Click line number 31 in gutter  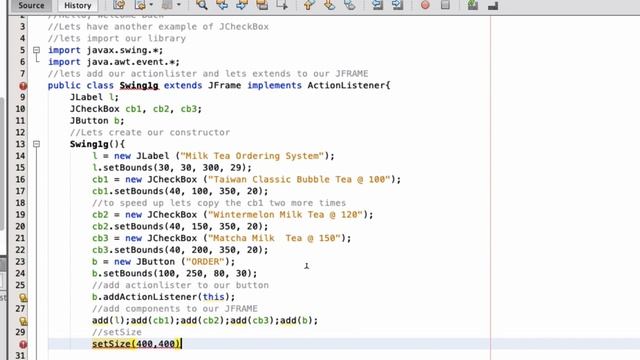20,356
